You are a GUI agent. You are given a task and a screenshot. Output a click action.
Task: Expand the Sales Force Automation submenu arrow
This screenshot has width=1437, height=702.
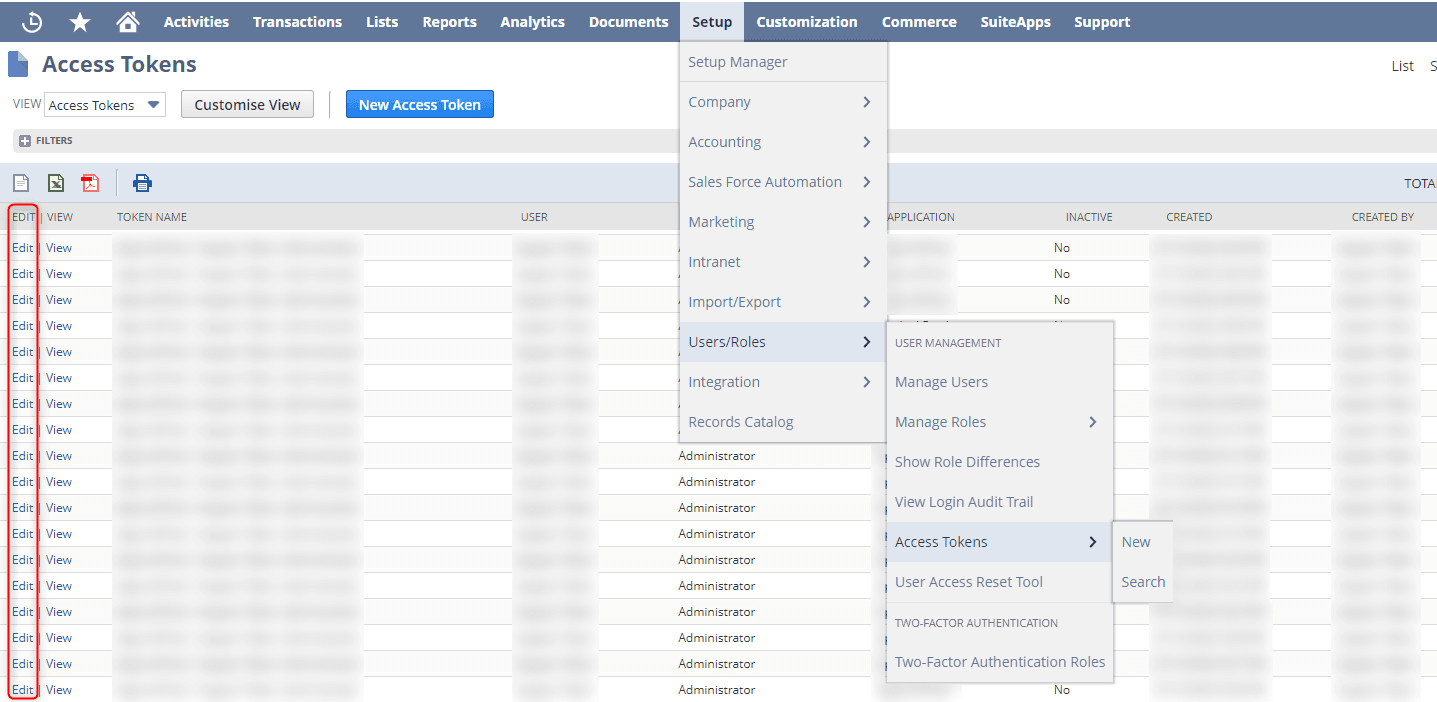[x=866, y=182]
